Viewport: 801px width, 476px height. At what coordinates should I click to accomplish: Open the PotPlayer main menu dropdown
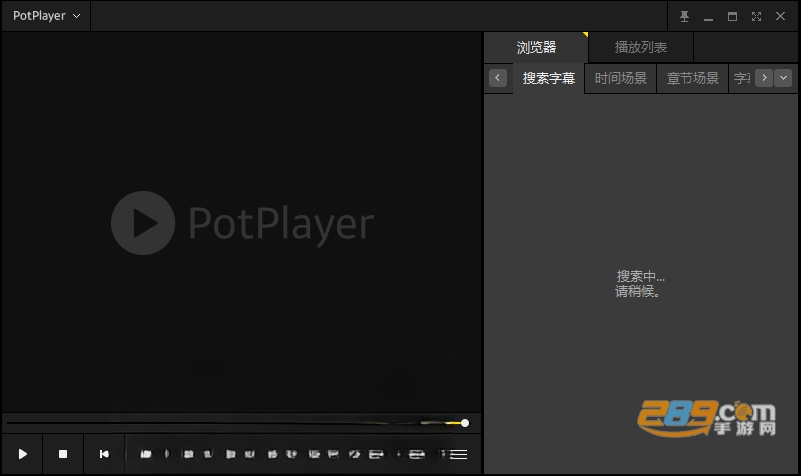[46, 16]
